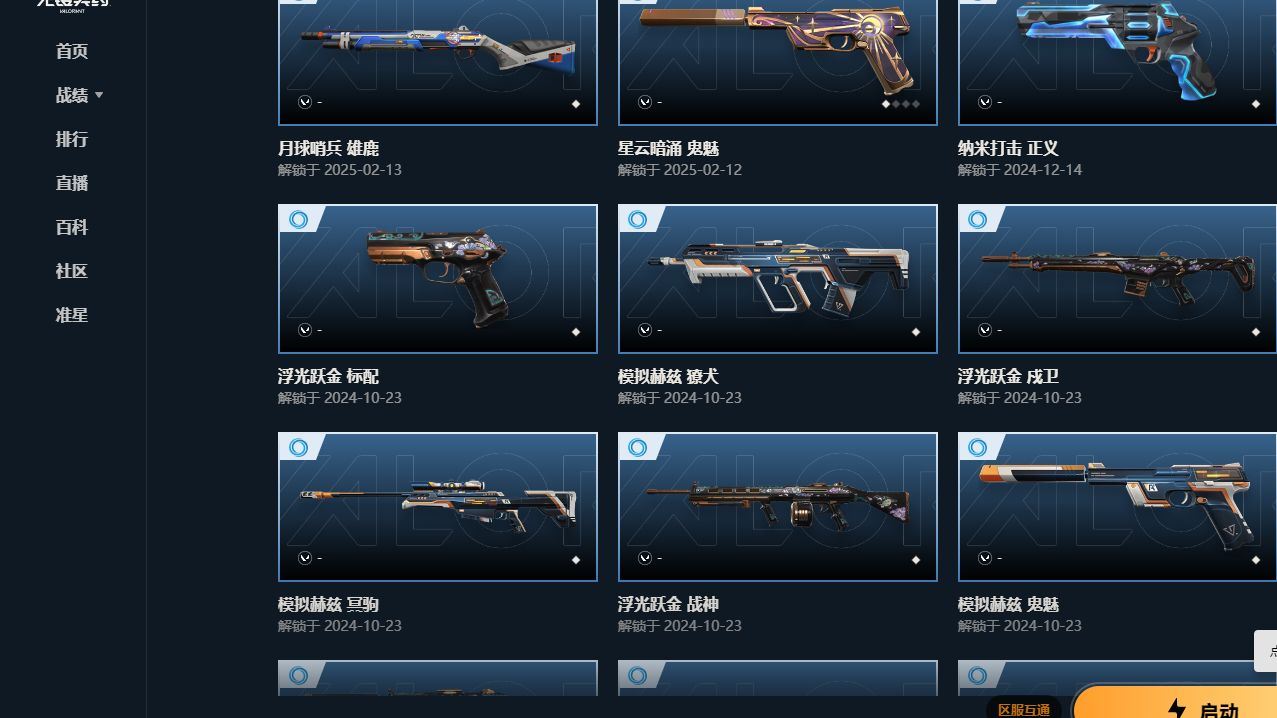Select the level diamonds on 星云暗涌 鬼魅 card

pos(900,103)
